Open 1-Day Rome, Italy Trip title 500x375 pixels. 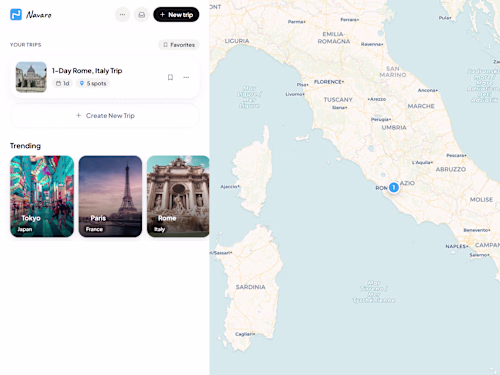point(87,71)
